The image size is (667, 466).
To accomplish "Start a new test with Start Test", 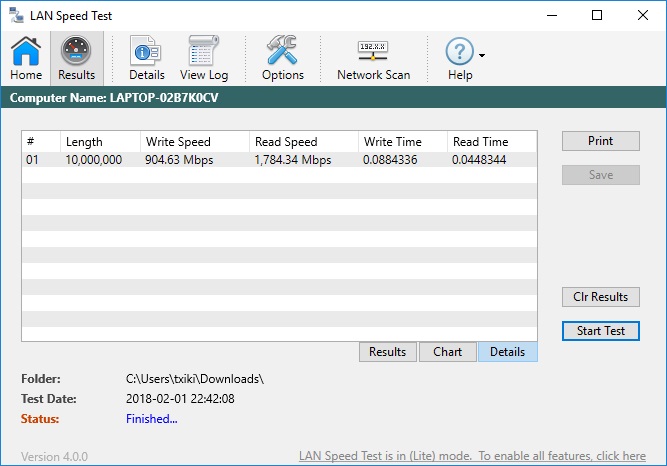I will click(x=600, y=331).
